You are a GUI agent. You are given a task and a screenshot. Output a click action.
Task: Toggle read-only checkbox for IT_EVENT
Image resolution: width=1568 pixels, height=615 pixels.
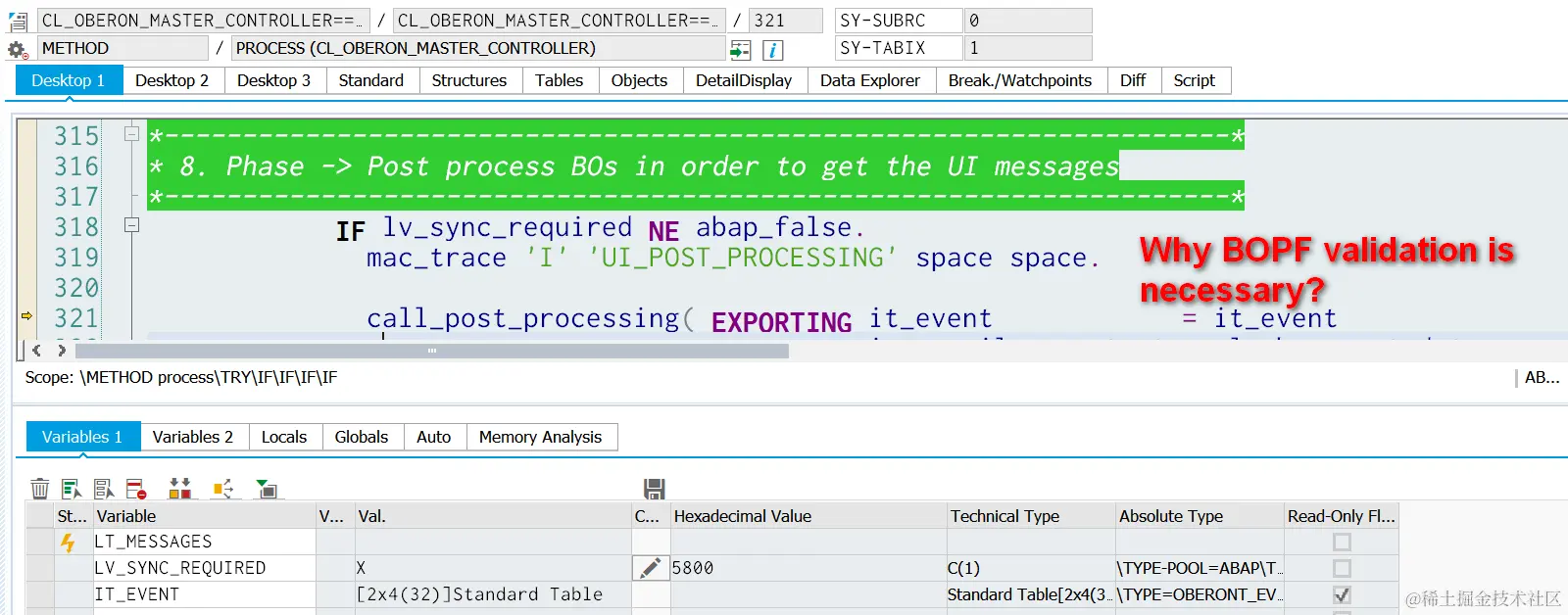pos(1342,594)
